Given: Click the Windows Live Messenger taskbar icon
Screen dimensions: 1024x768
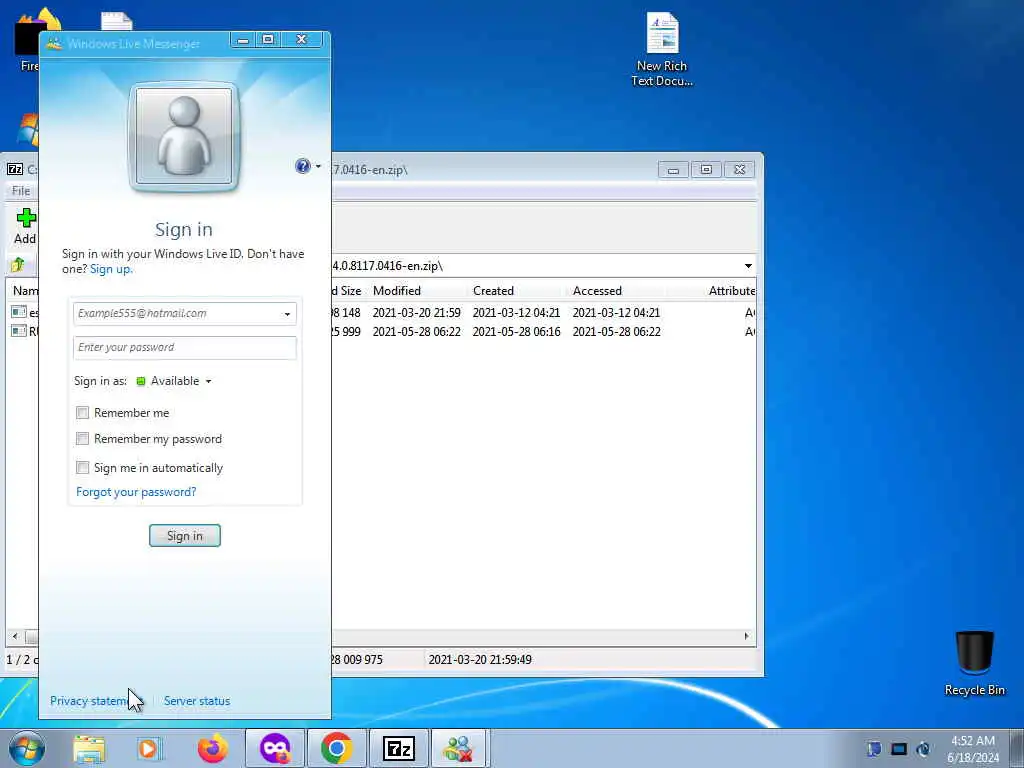Looking at the screenshot, I should [459, 748].
